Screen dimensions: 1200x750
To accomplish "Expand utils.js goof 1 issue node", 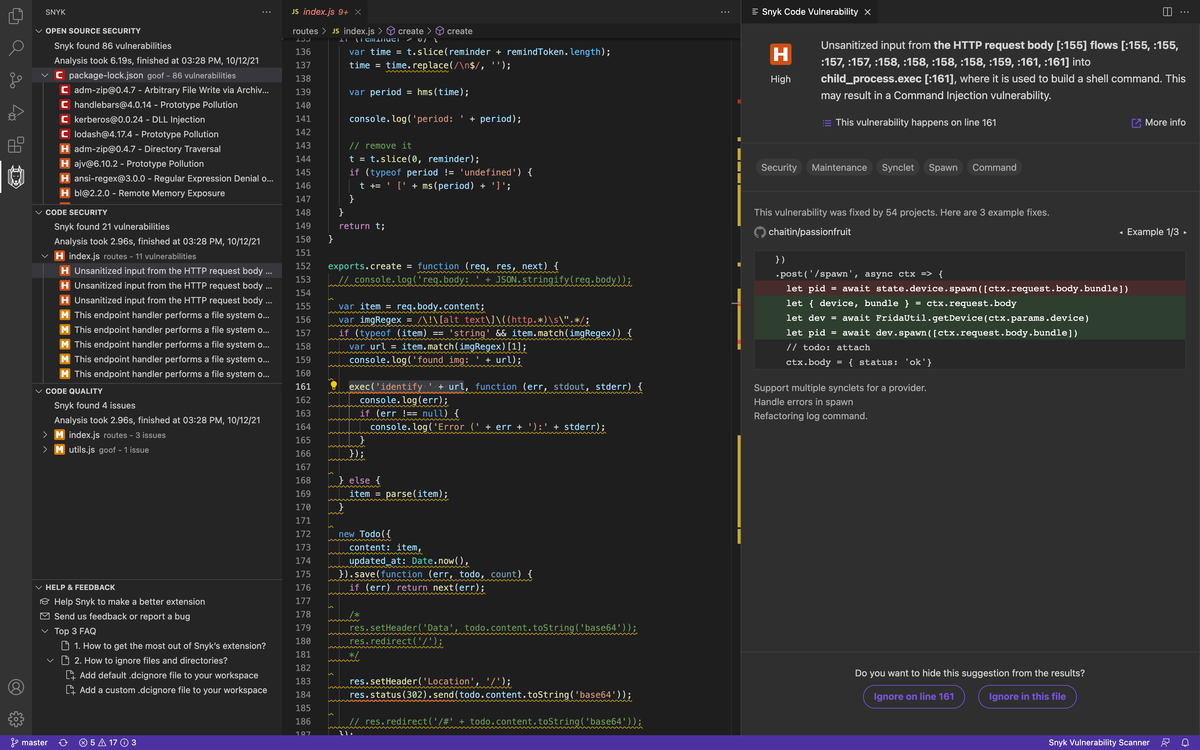I will coord(47,450).
